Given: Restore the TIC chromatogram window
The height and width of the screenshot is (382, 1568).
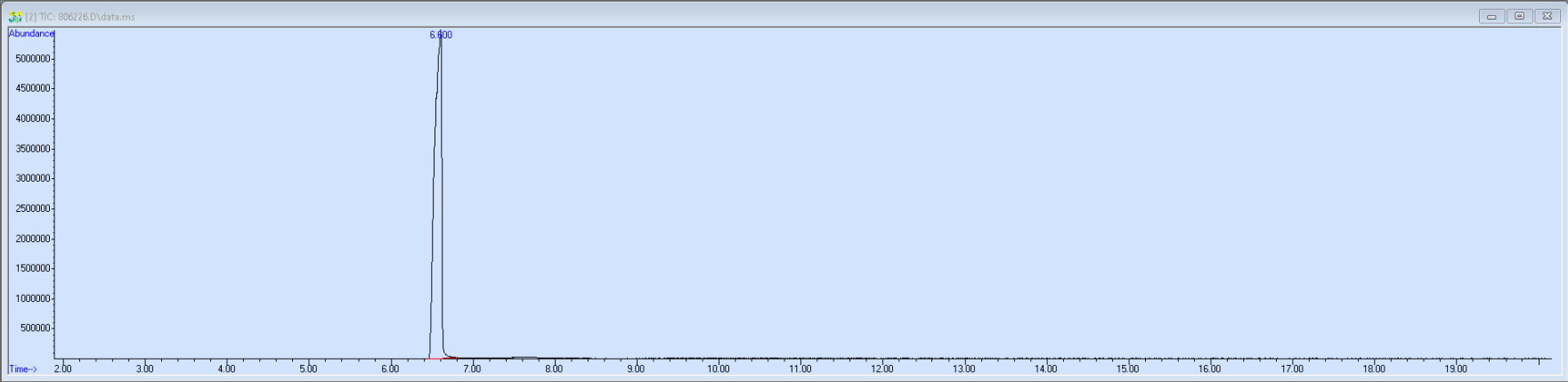Looking at the screenshot, I should (1519, 16).
